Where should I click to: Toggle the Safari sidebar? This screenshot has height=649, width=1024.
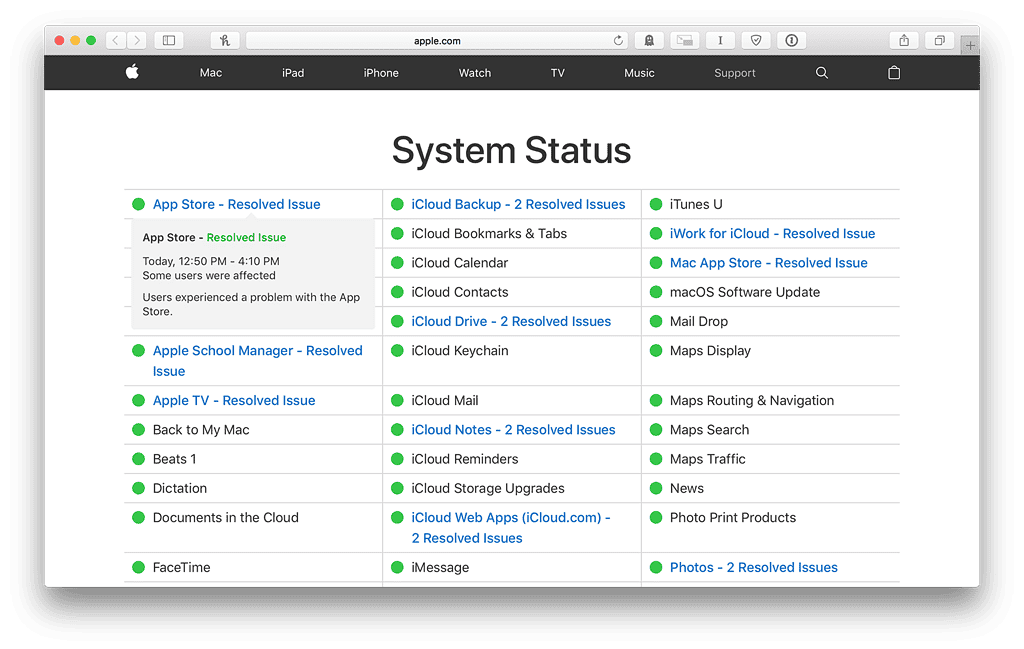pyautogui.click(x=169, y=41)
